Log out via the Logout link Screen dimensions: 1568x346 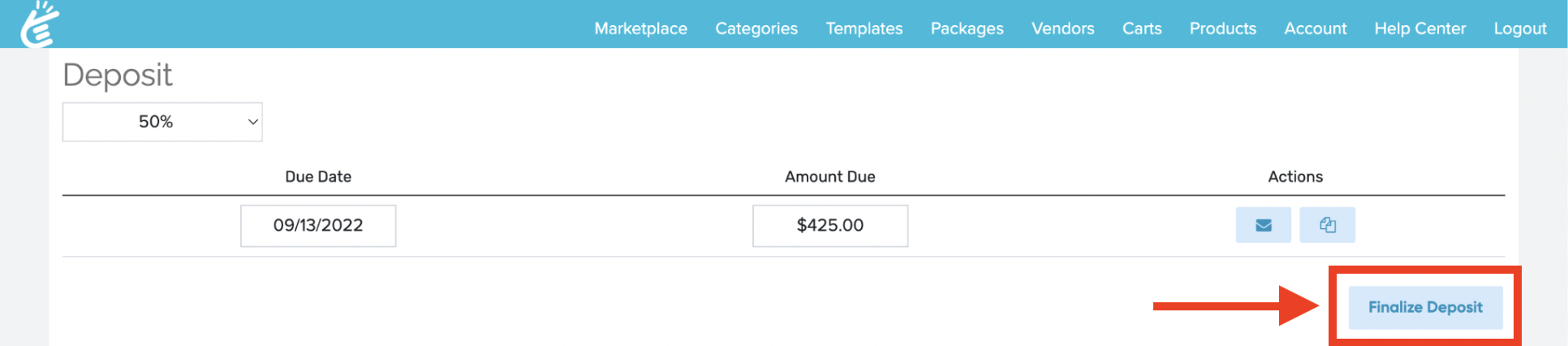(x=1519, y=28)
